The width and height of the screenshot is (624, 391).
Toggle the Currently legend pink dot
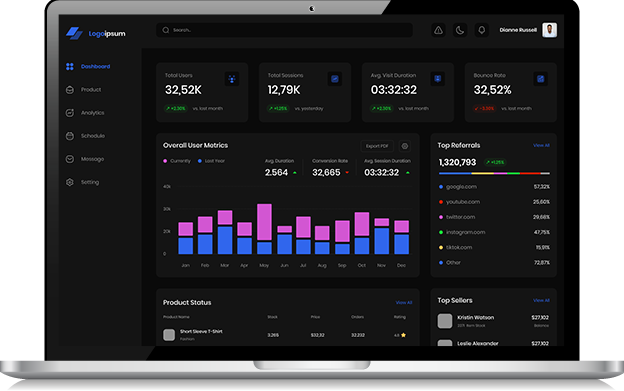click(x=165, y=161)
